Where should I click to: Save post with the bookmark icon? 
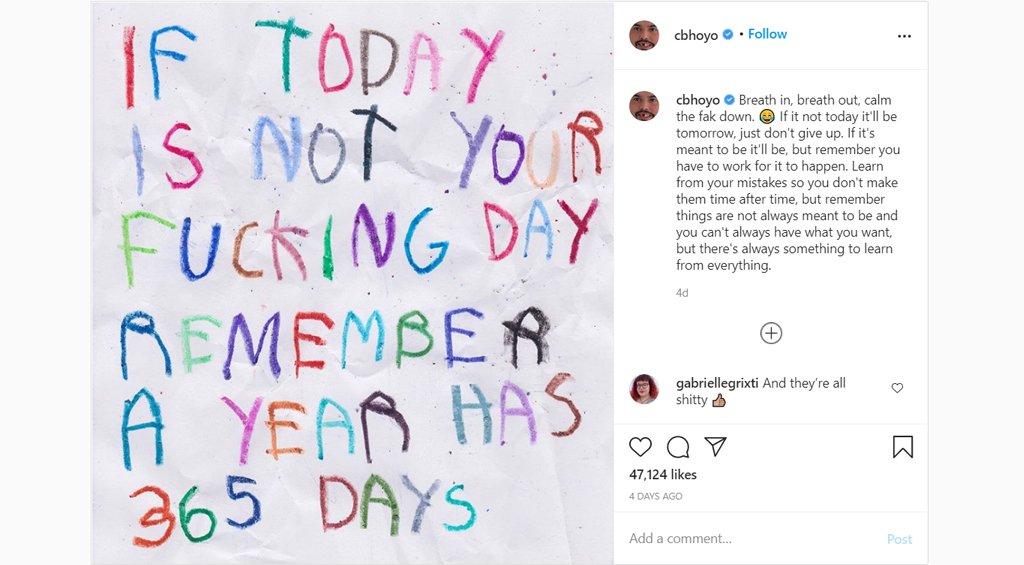pyautogui.click(x=902, y=447)
